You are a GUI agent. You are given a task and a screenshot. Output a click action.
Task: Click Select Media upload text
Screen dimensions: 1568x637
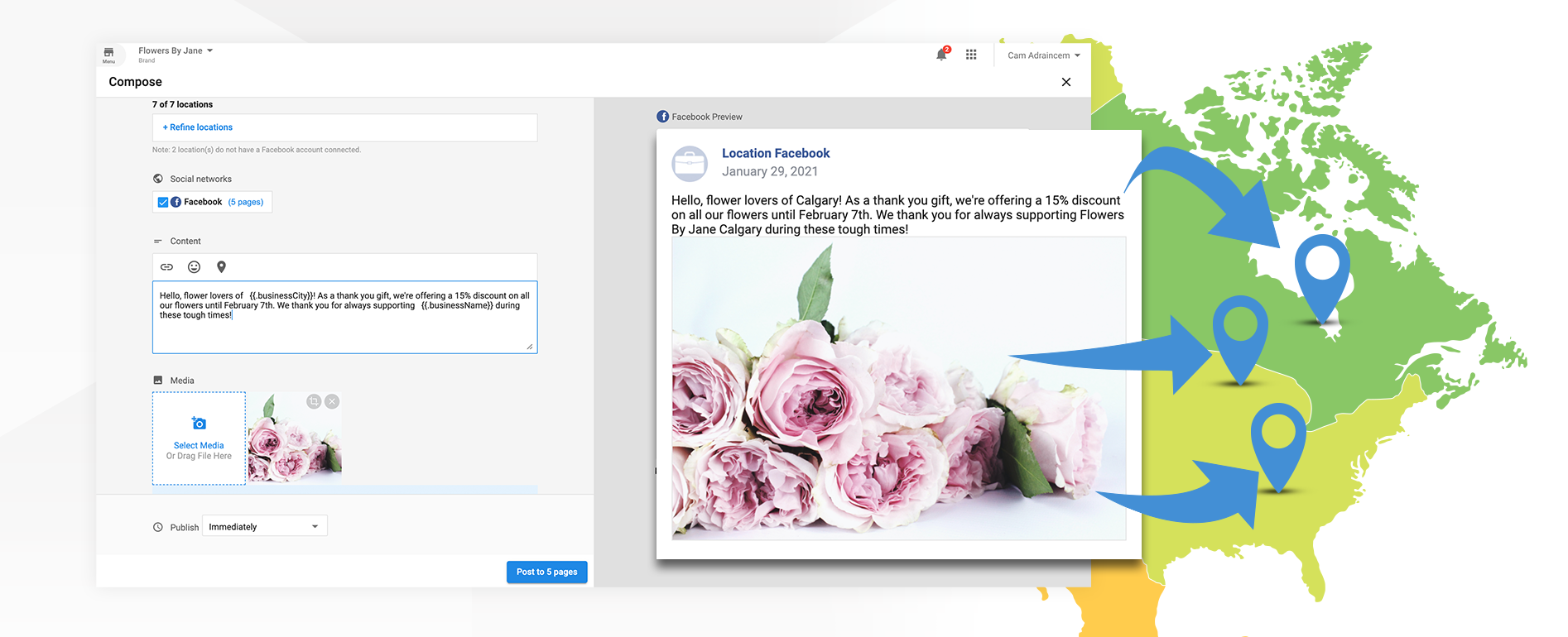coord(199,445)
